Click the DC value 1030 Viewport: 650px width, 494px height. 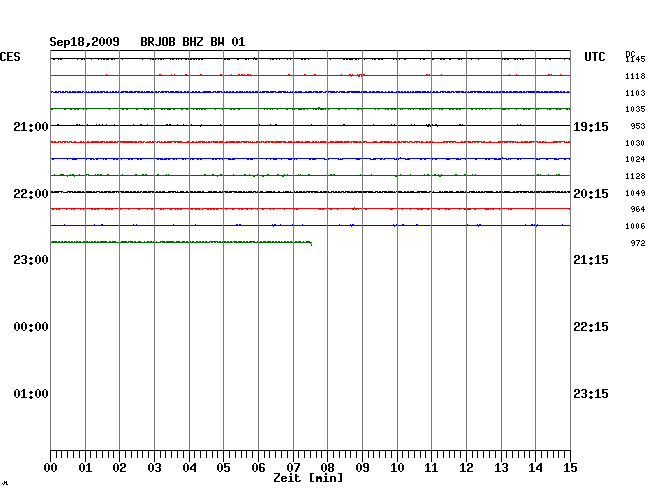(x=635, y=143)
